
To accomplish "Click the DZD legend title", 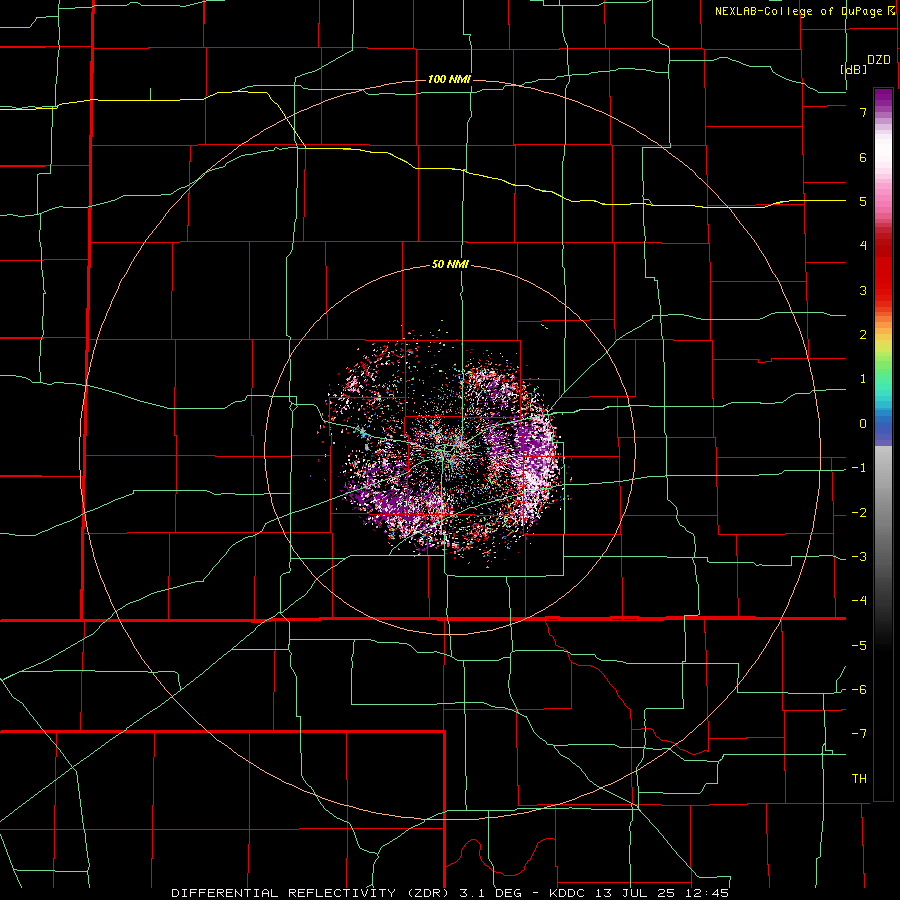I will 879,60.
